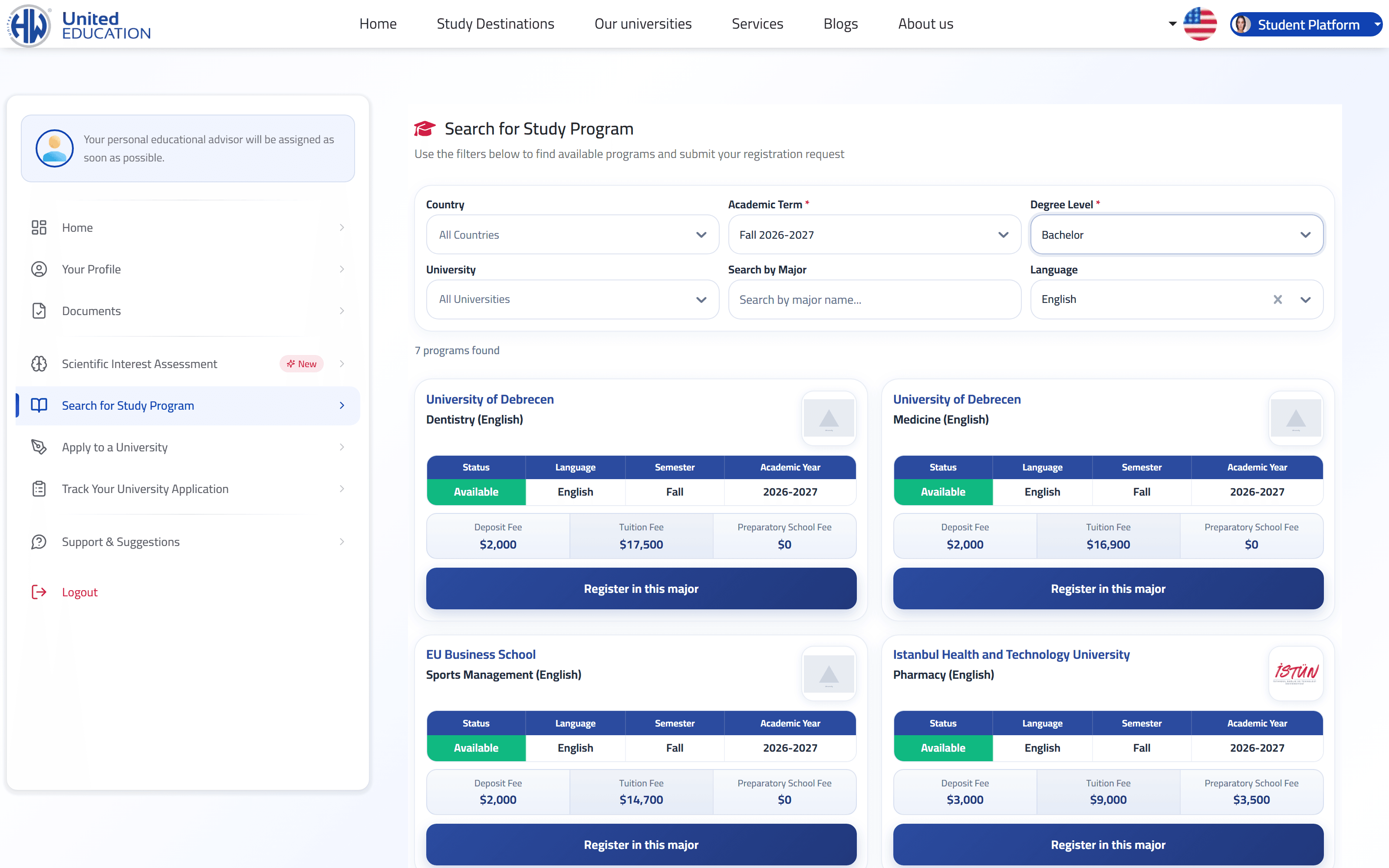Expand the Apply to a University chevron

(342, 447)
